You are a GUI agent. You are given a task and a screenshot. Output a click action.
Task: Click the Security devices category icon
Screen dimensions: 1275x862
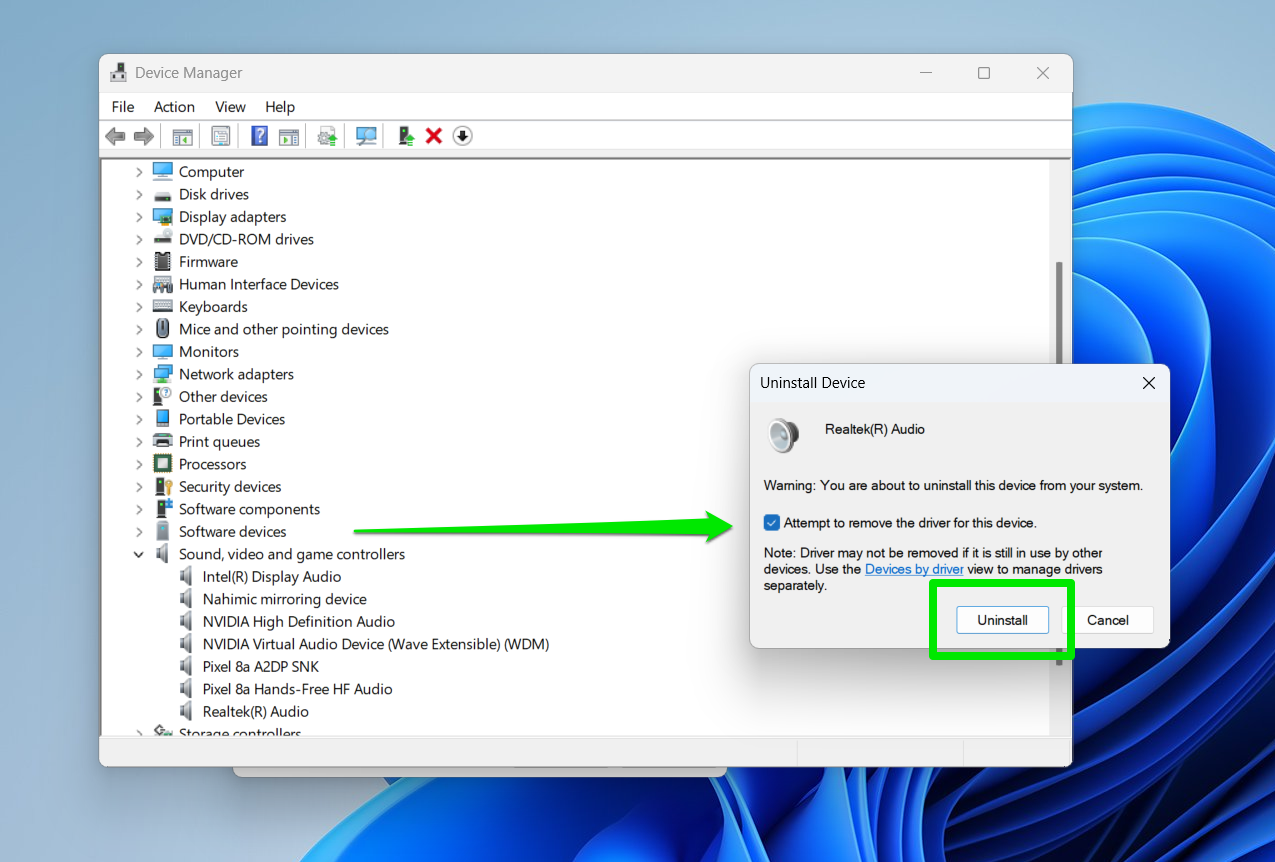[162, 487]
